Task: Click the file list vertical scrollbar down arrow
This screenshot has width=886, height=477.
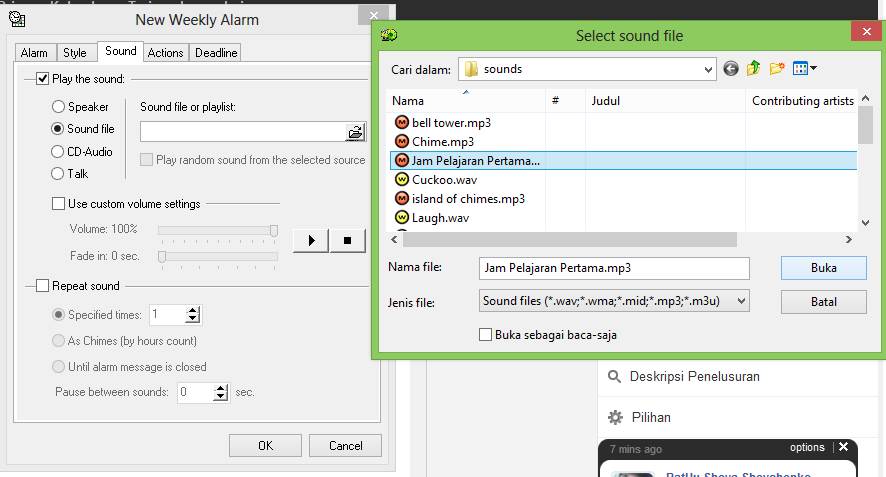Action: click(865, 223)
